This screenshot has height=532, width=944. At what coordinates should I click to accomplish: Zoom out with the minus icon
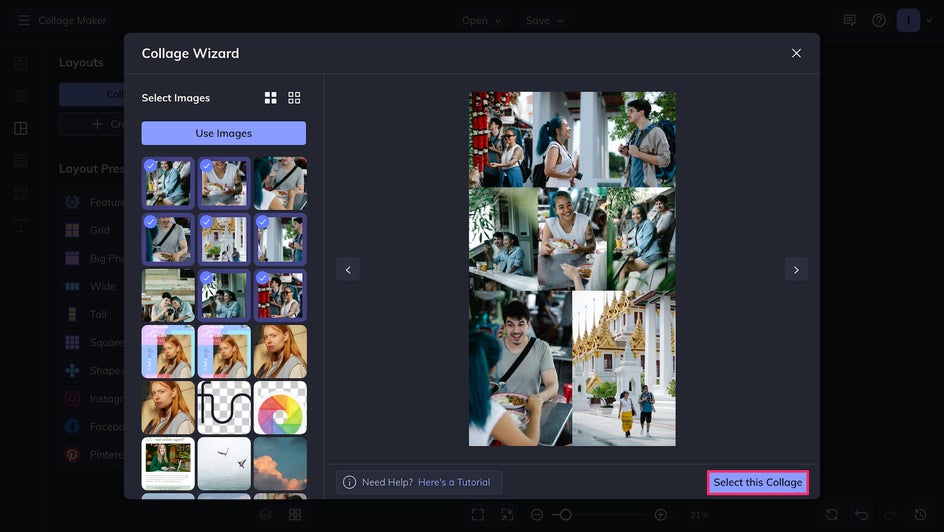click(537, 515)
